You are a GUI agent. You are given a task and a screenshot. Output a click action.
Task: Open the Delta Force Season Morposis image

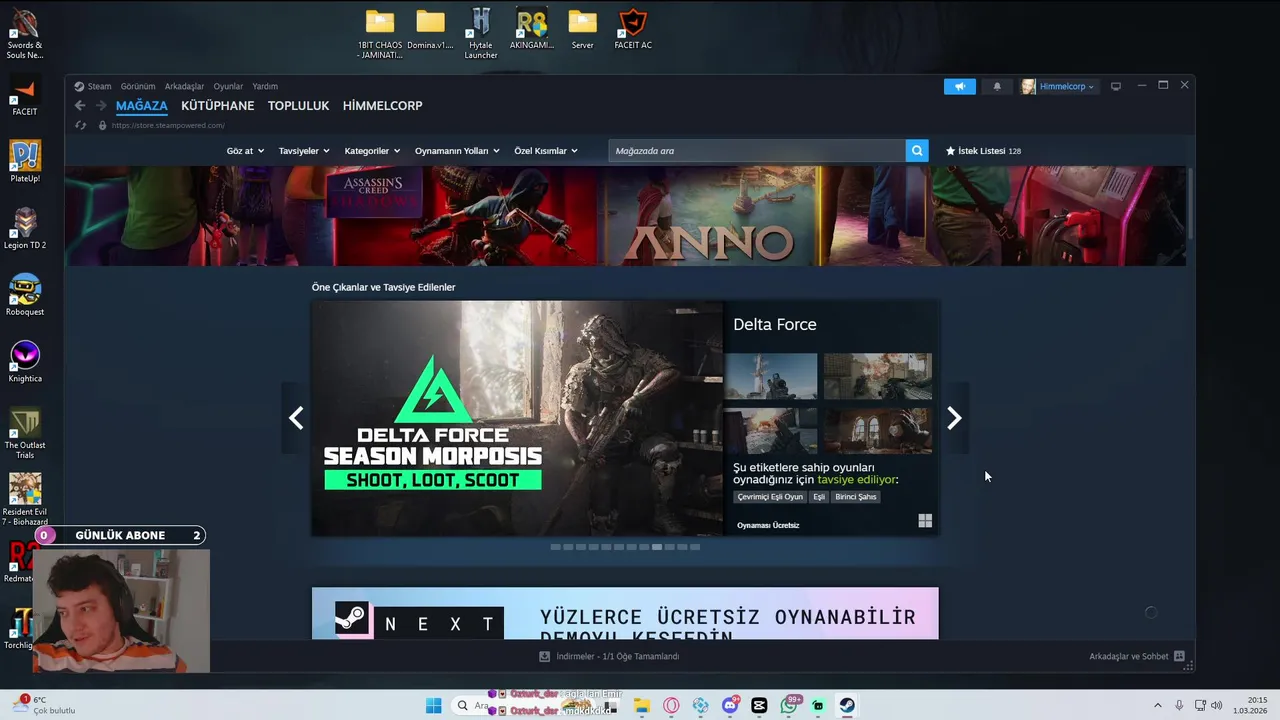(517, 418)
